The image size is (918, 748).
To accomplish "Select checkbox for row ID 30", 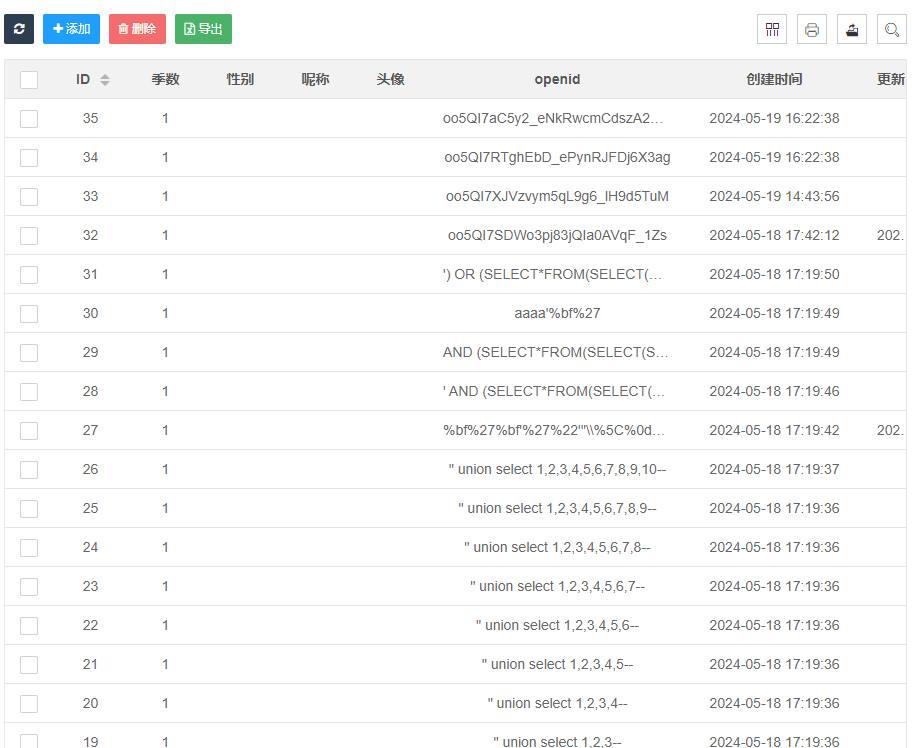I will [x=29, y=314].
